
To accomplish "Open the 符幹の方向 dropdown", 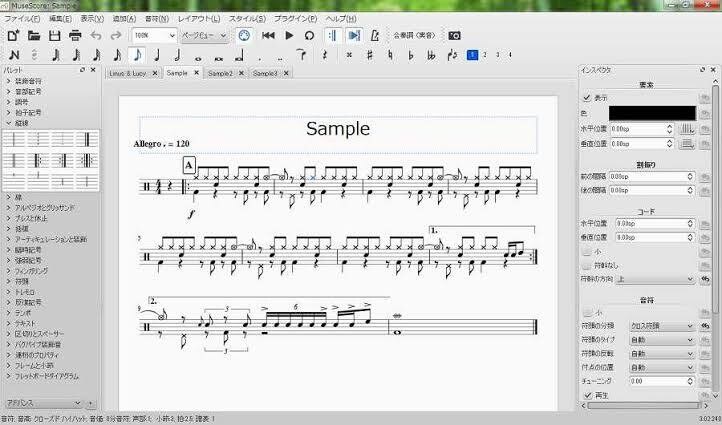I will click(655, 279).
